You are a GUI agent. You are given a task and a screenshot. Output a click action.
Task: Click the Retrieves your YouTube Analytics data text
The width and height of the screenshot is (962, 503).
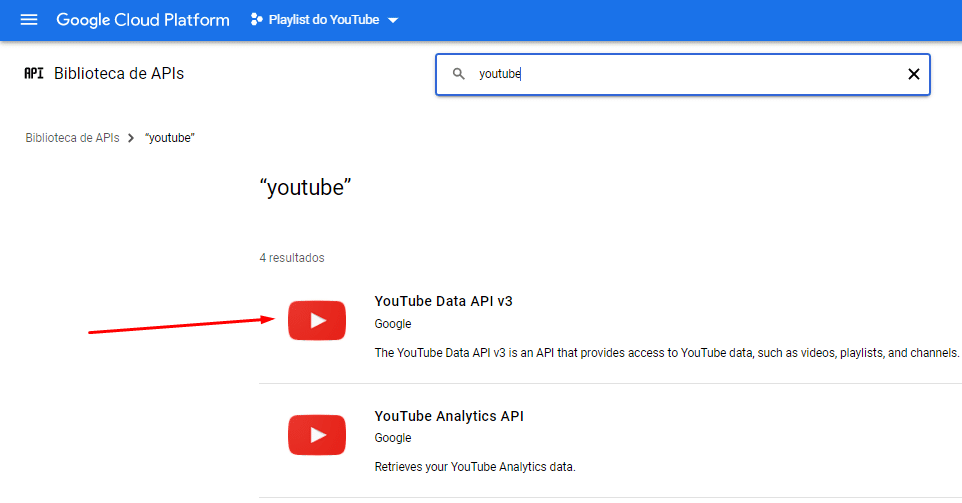pyautogui.click(x=474, y=467)
